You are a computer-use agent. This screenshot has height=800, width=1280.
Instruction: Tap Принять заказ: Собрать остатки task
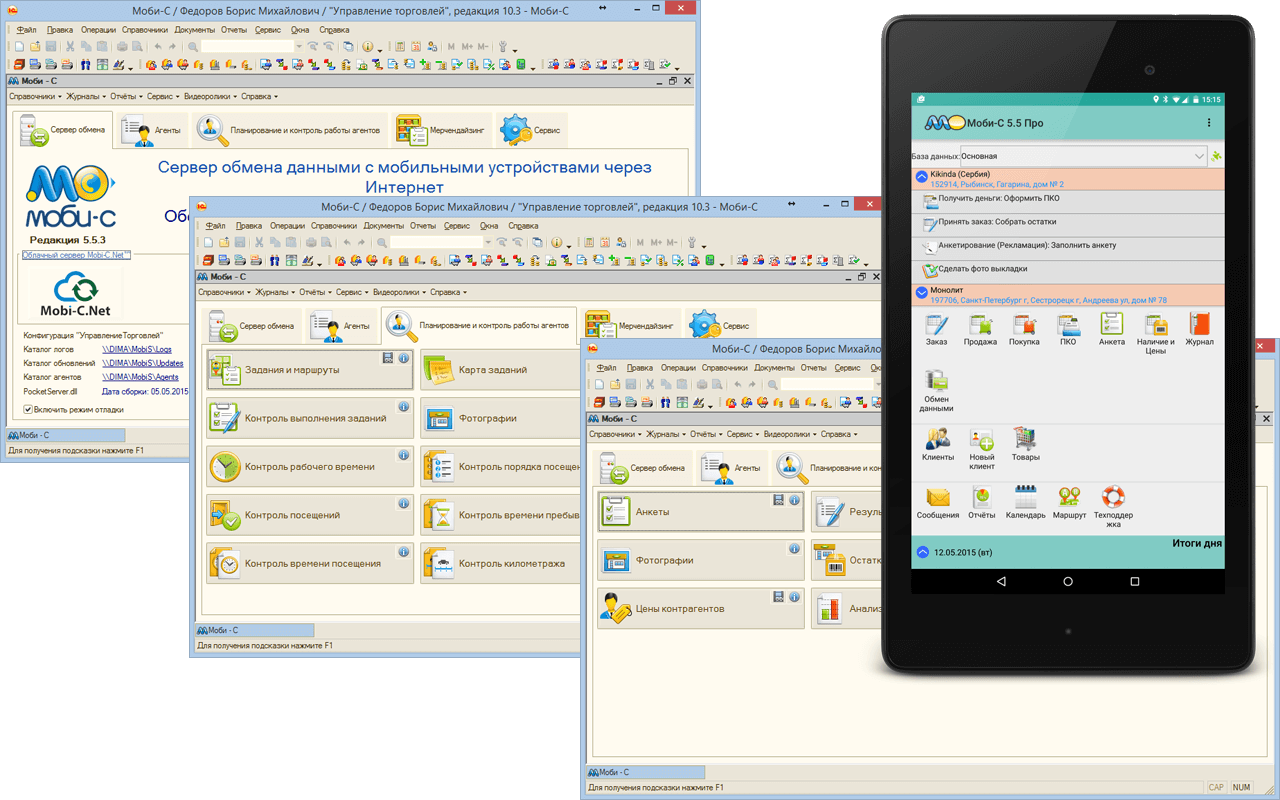1067,224
